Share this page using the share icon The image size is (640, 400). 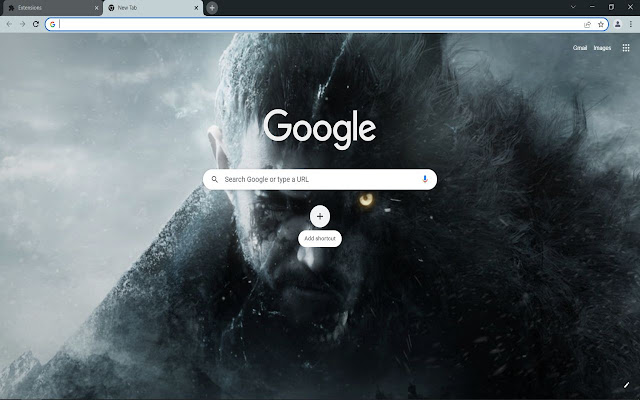(x=587, y=24)
